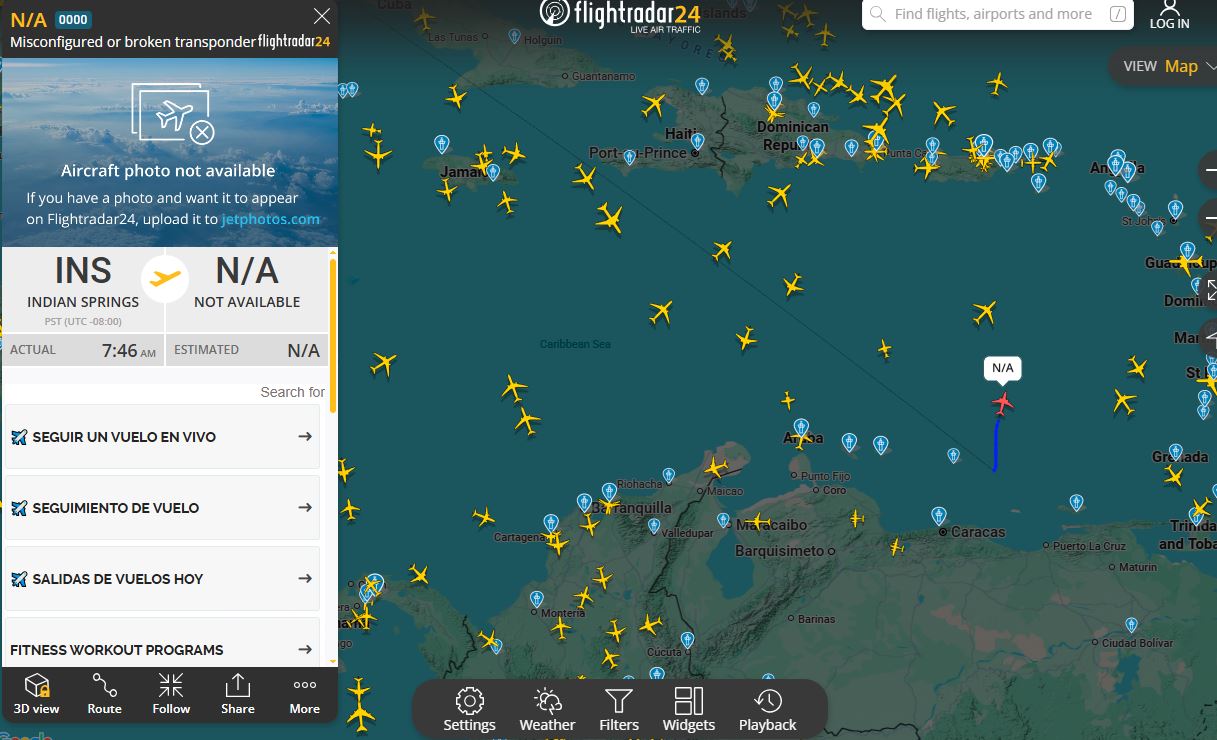
Task: Click the LOG IN button
Action: click(x=1169, y=15)
